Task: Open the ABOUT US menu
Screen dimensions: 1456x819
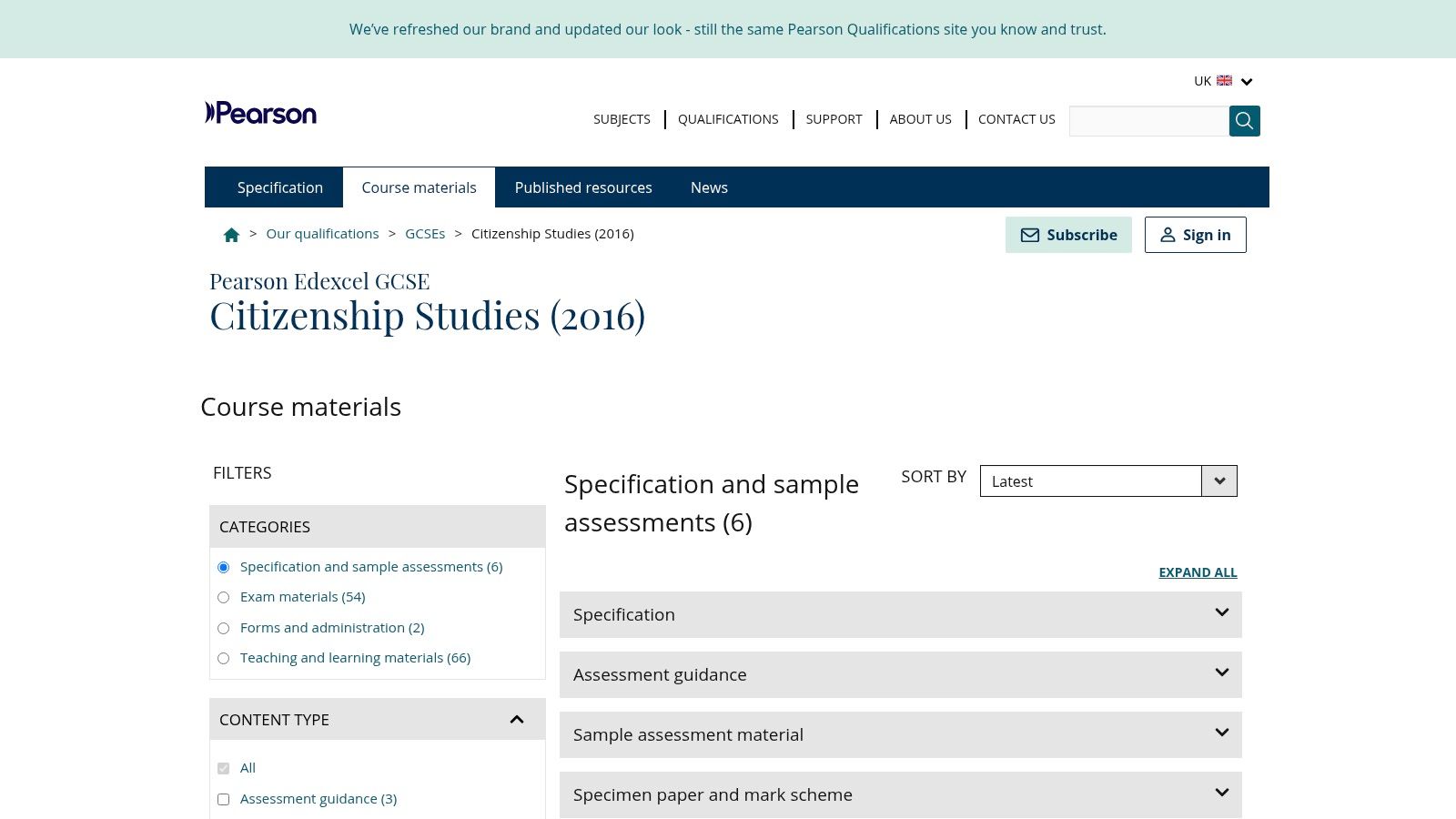Action: (x=920, y=119)
